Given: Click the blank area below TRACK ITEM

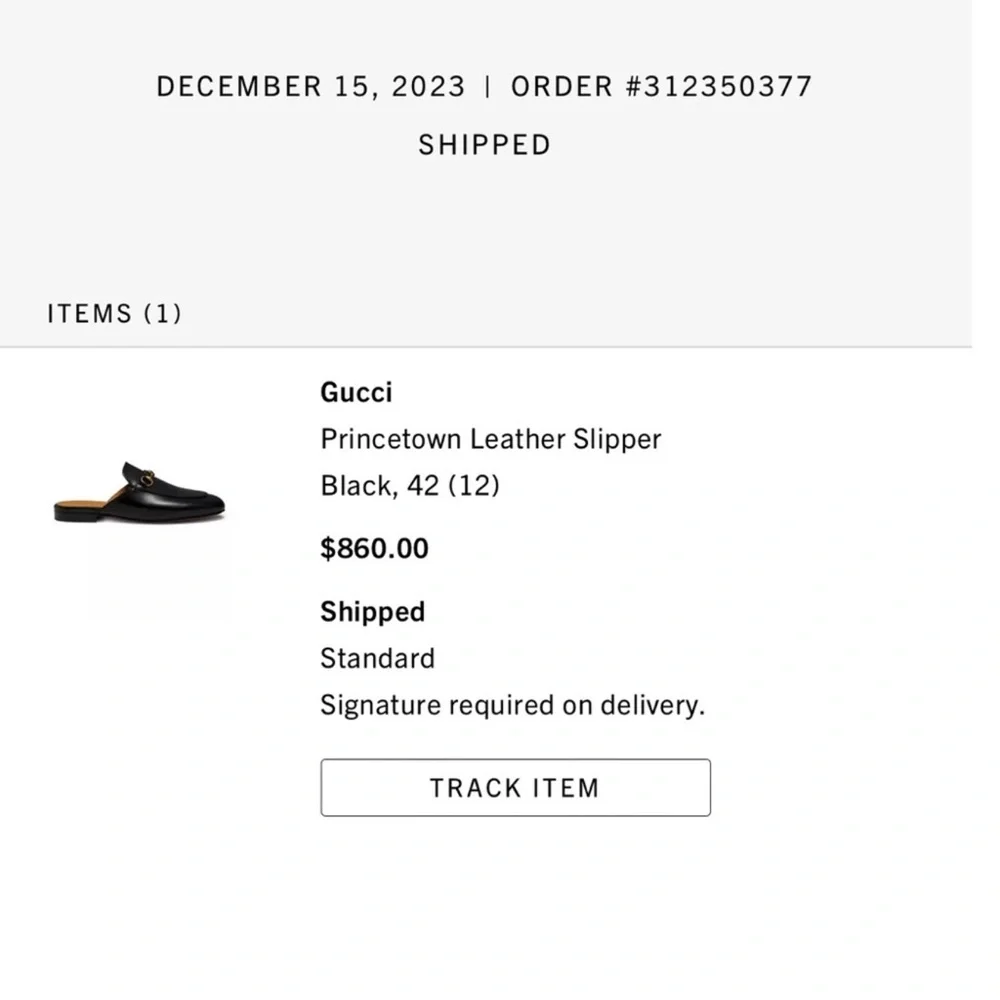Looking at the screenshot, I should point(500,900).
